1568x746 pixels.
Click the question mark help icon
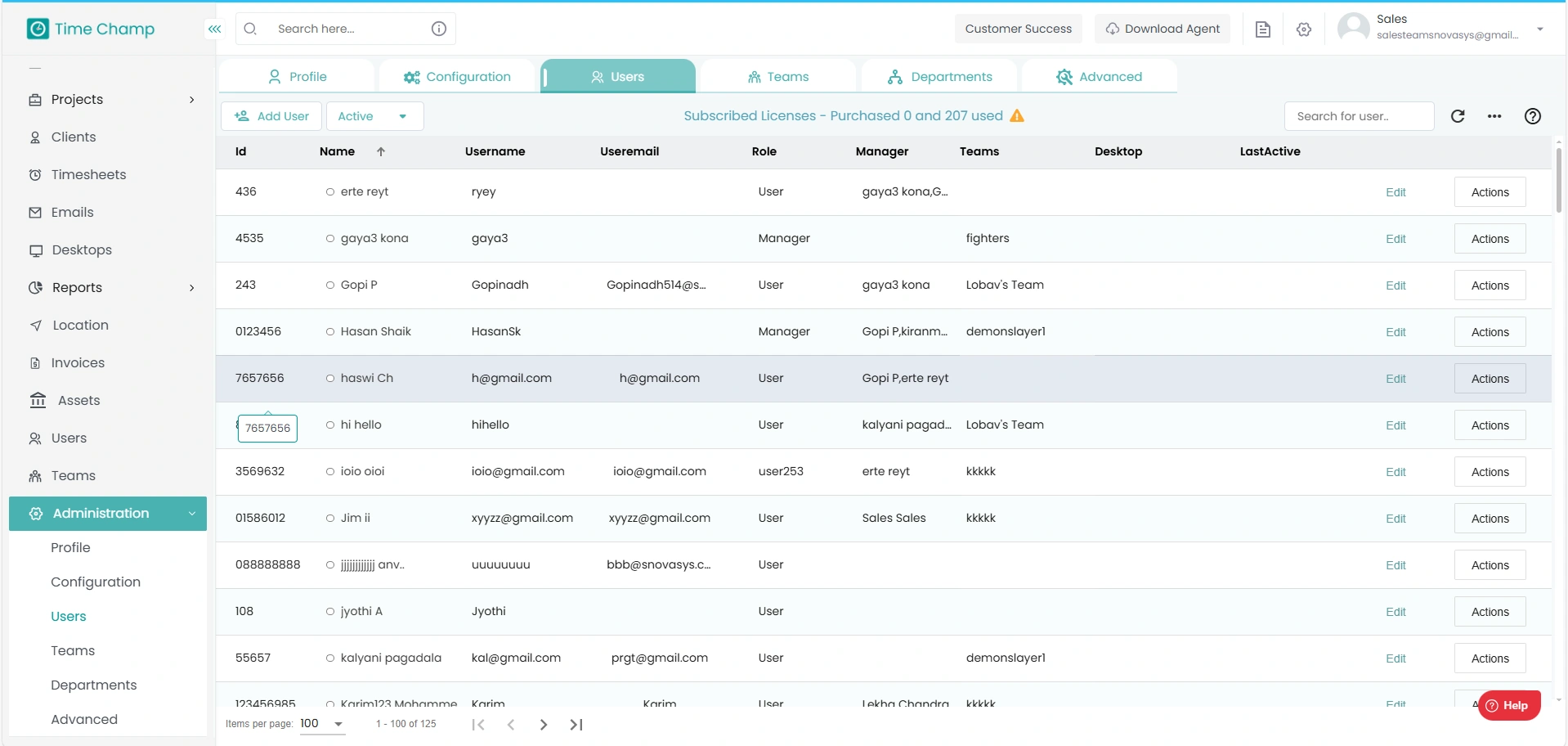(1532, 116)
